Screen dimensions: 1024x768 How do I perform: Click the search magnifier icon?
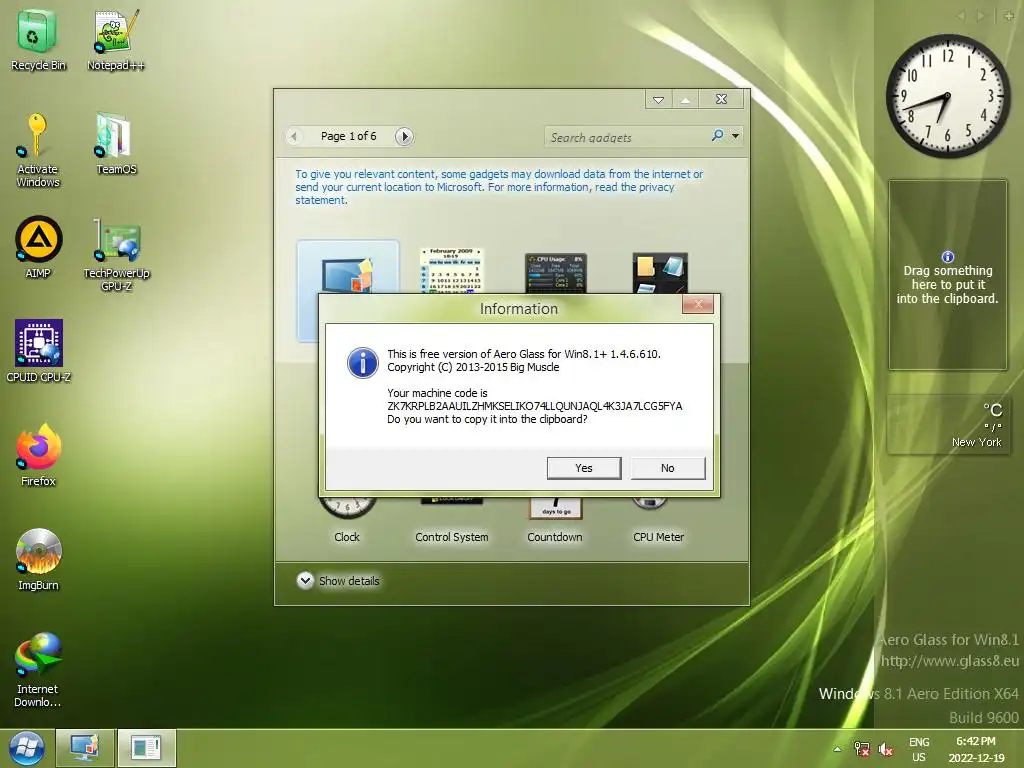[x=717, y=136]
